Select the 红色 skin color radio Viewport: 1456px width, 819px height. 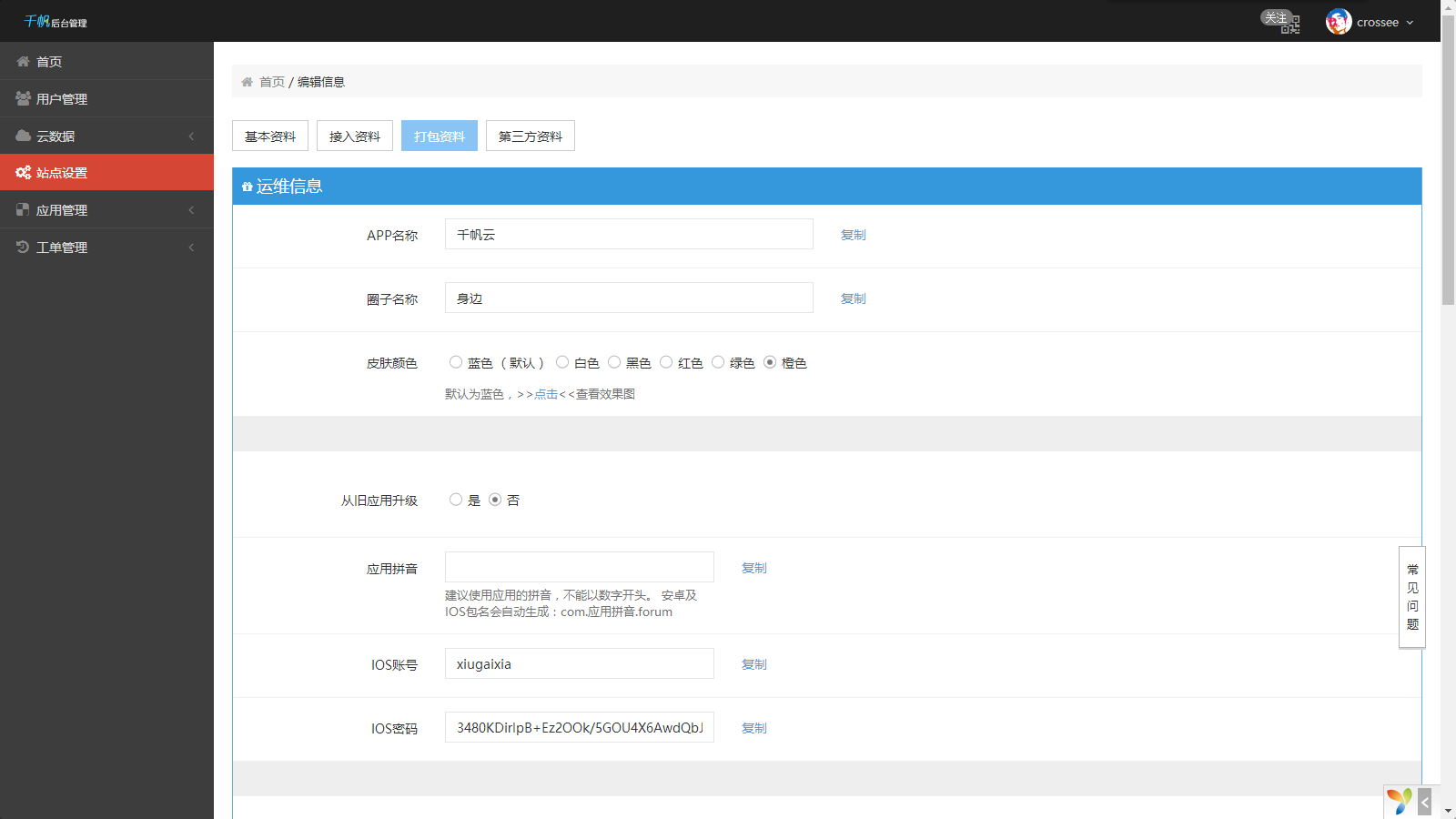[666, 362]
